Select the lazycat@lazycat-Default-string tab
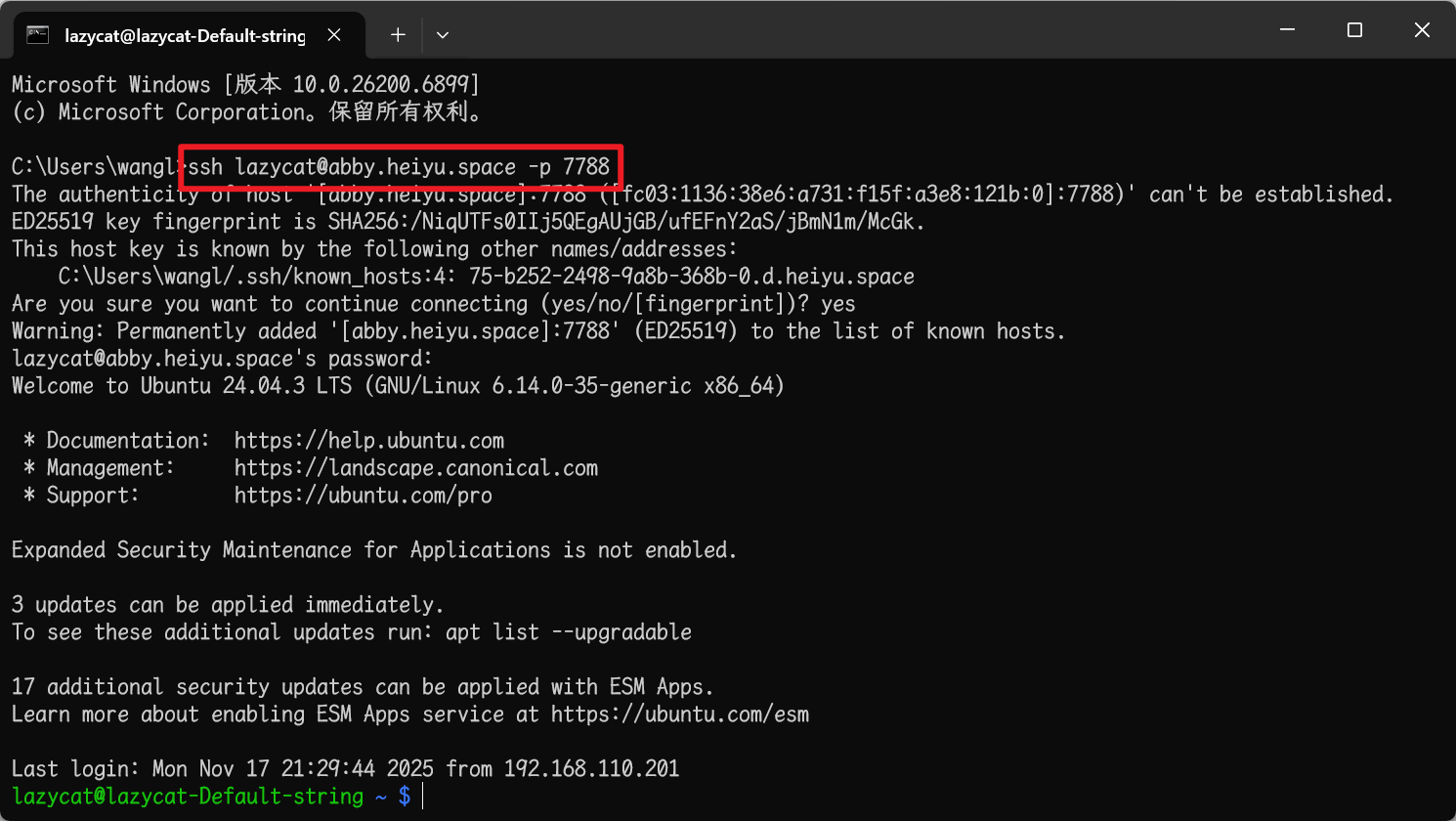Image resolution: width=1456 pixels, height=821 pixels. [189, 35]
